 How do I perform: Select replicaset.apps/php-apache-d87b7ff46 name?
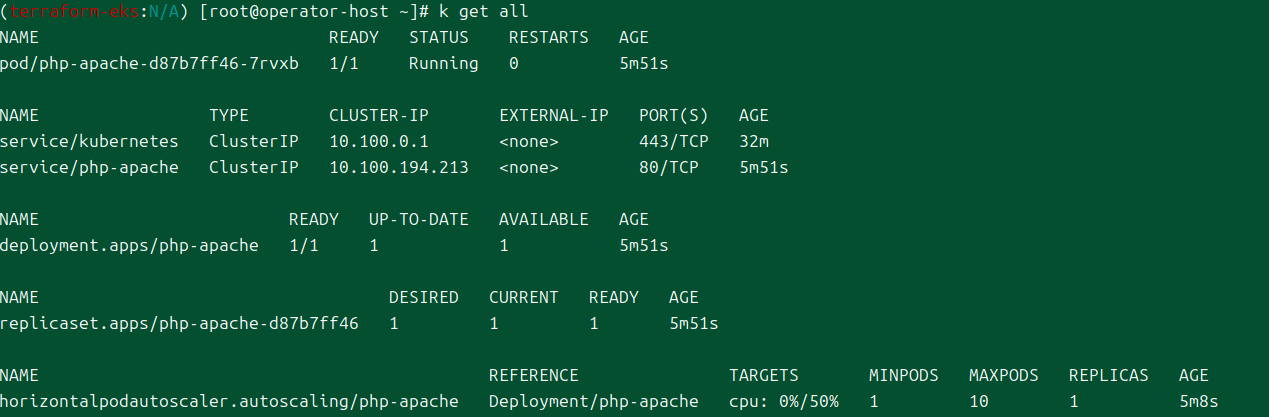pyautogui.click(x=179, y=324)
